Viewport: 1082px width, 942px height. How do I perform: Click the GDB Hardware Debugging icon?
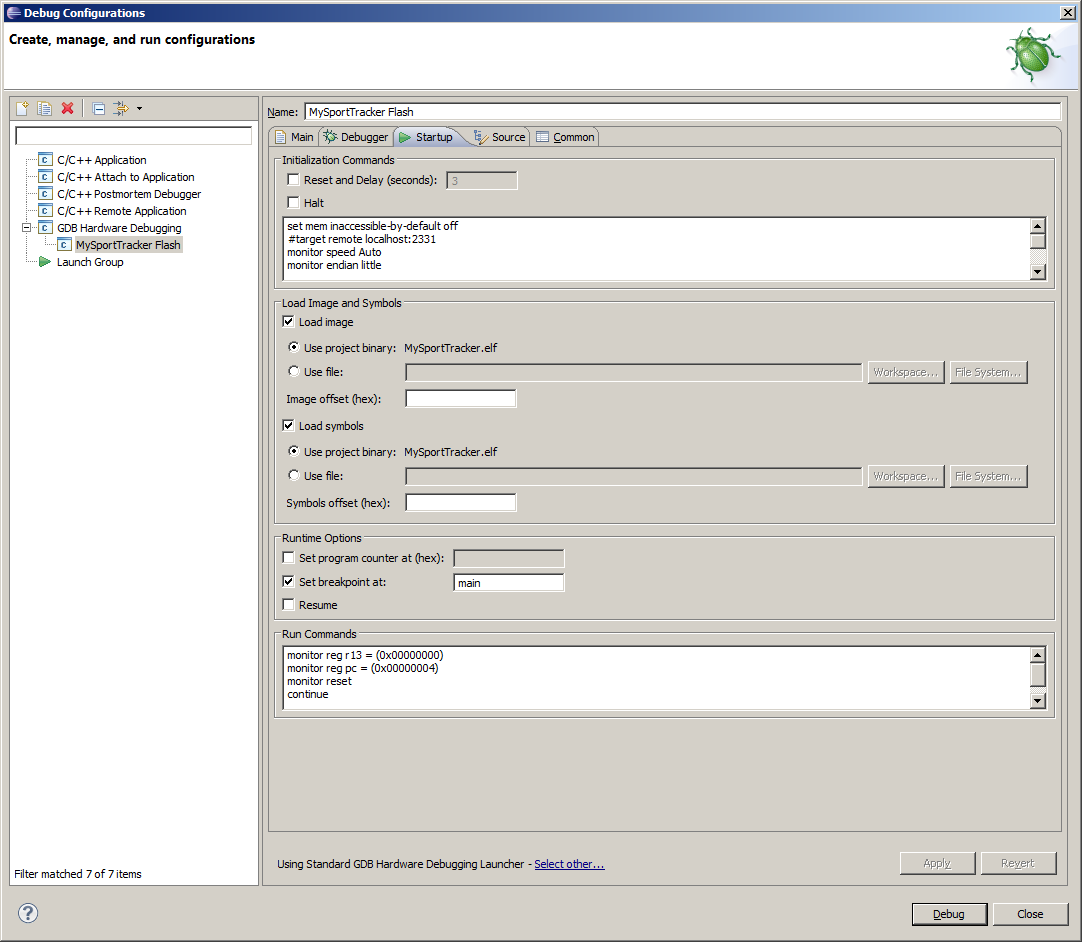[46, 228]
